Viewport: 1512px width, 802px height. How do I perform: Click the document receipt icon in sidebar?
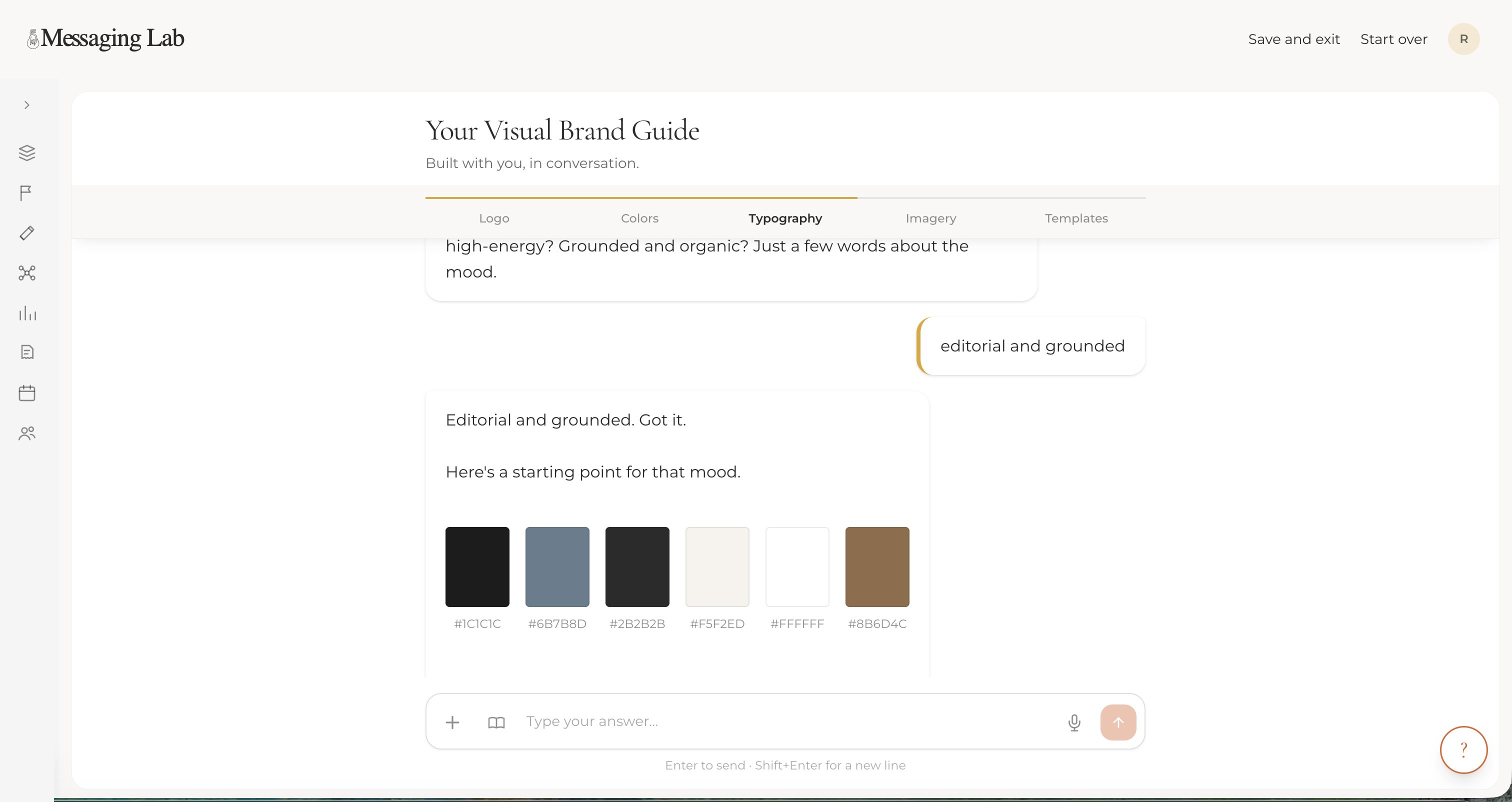point(27,352)
